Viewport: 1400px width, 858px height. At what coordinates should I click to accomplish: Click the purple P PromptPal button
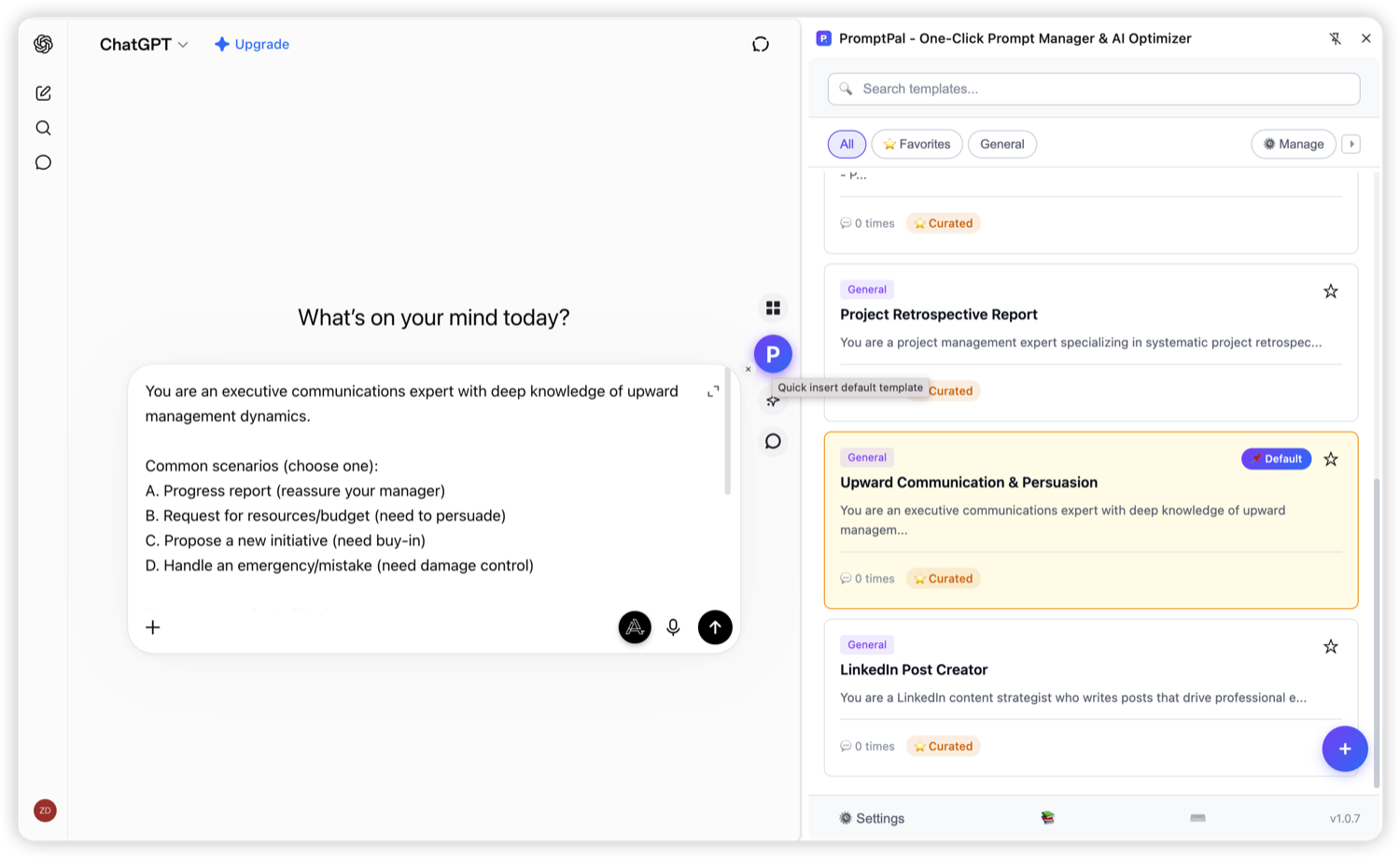773,354
